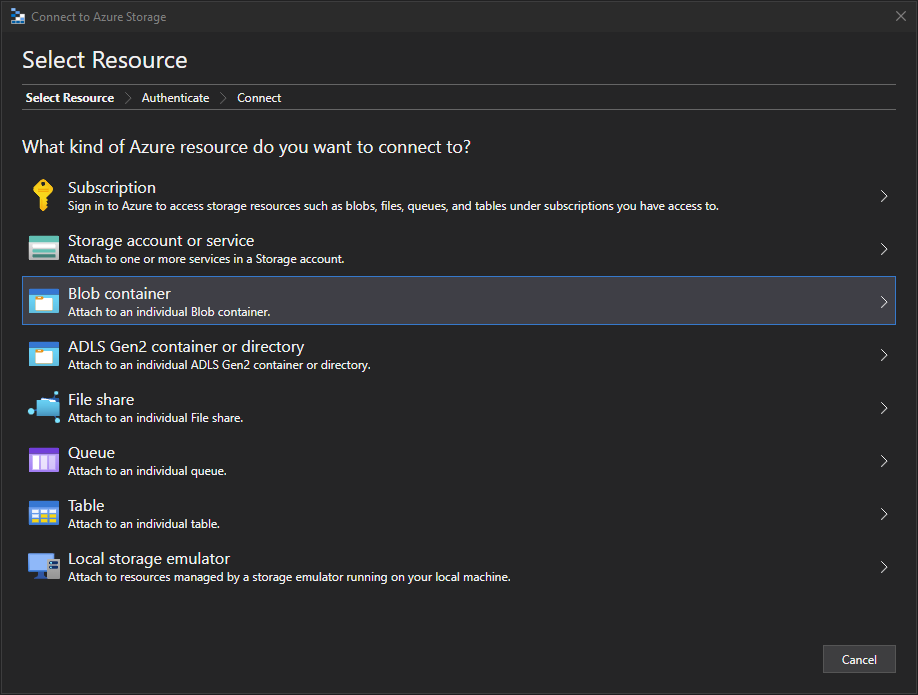Image resolution: width=918 pixels, height=695 pixels.
Task: Click the Storage account or service icon
Action: (44, 248)
